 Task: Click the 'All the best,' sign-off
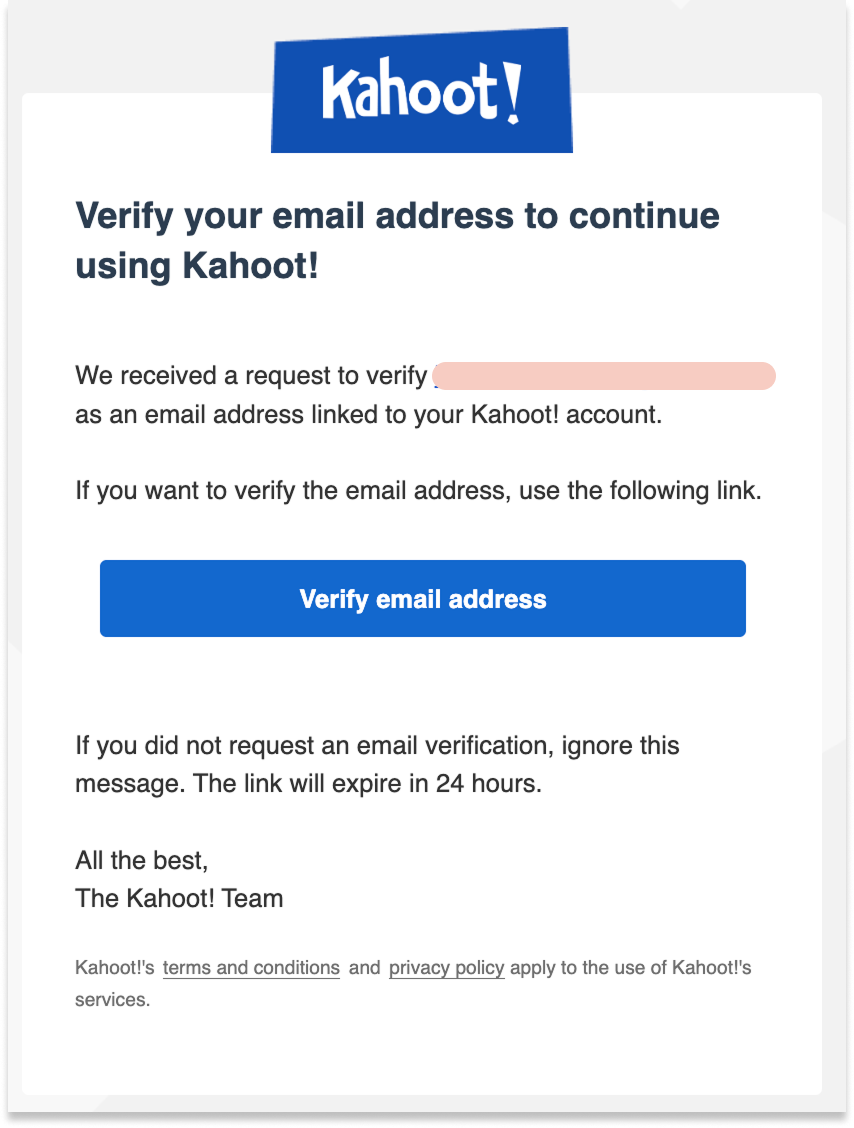tap(142, 860)
